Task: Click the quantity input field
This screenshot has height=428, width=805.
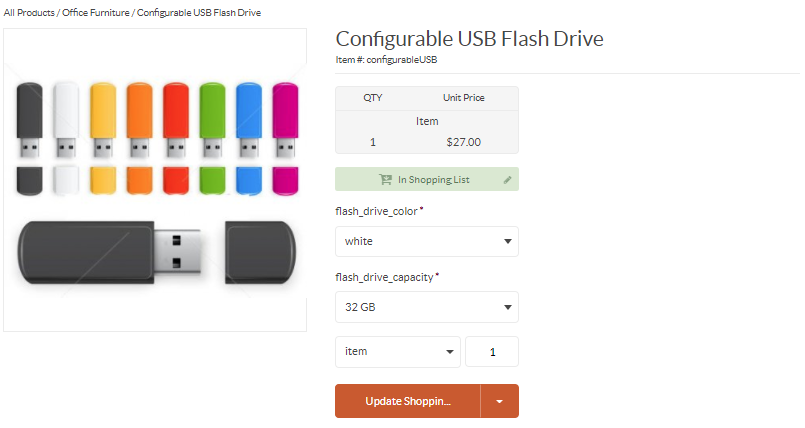Action: [x=492, y=352]
